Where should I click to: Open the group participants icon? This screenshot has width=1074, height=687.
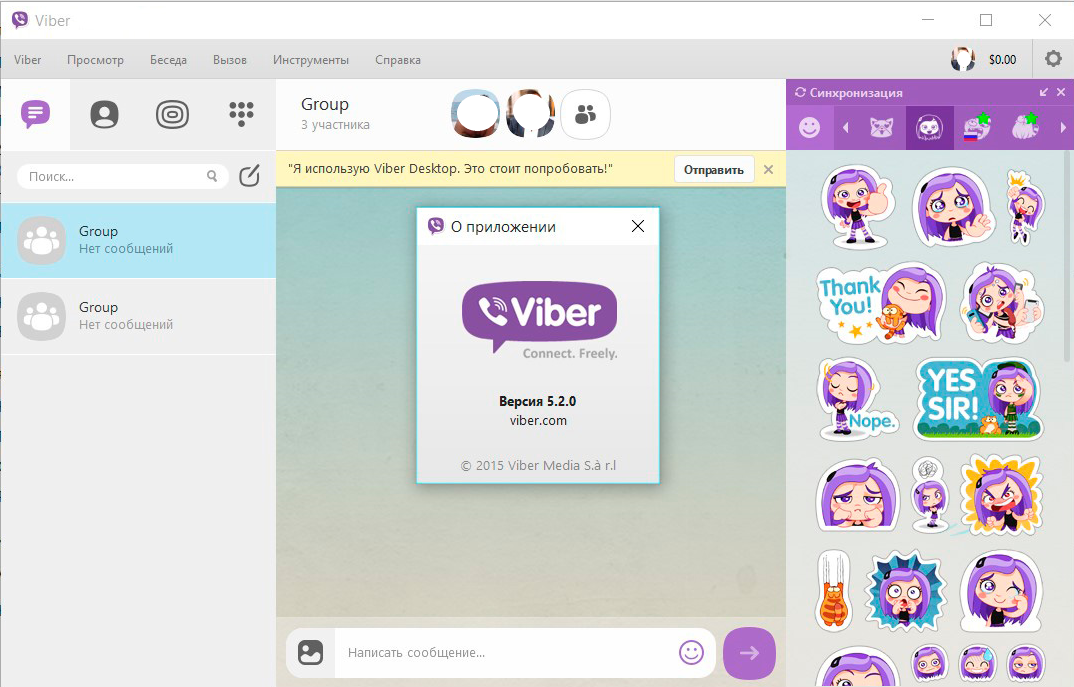[x=586, y=114]
